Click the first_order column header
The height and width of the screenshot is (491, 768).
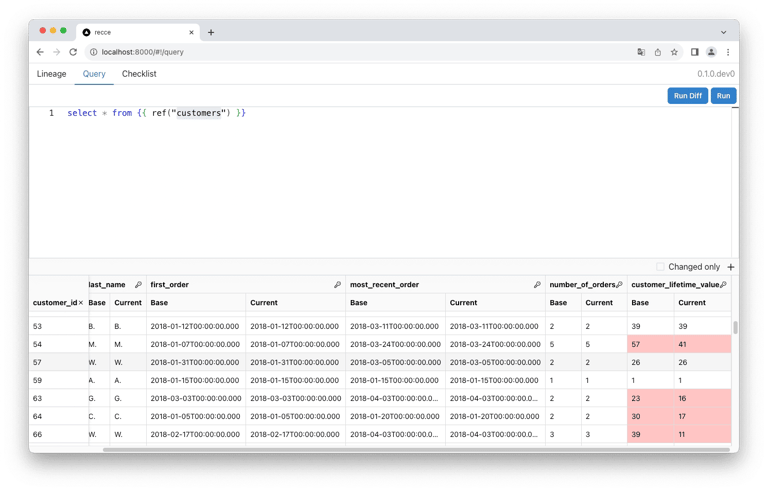(169, 285)
